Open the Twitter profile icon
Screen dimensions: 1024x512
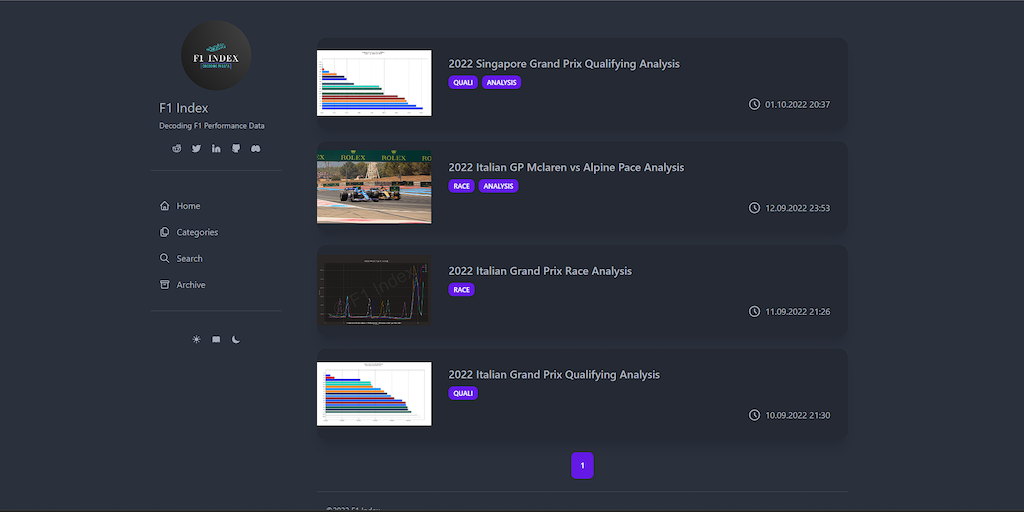[x=196, y=148]
